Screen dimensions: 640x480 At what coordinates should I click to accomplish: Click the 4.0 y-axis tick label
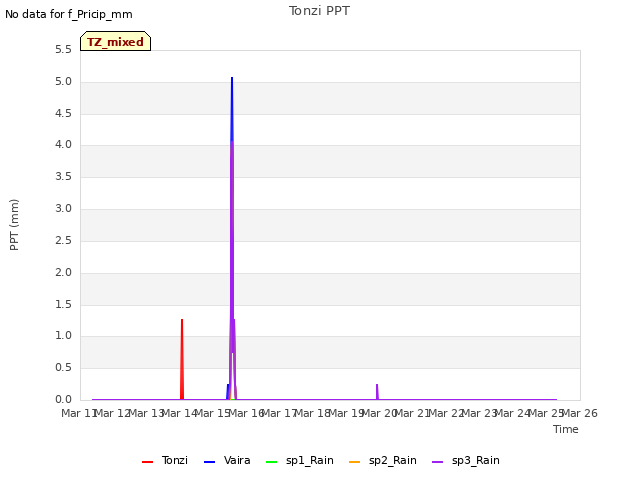(x=63, y=144)
